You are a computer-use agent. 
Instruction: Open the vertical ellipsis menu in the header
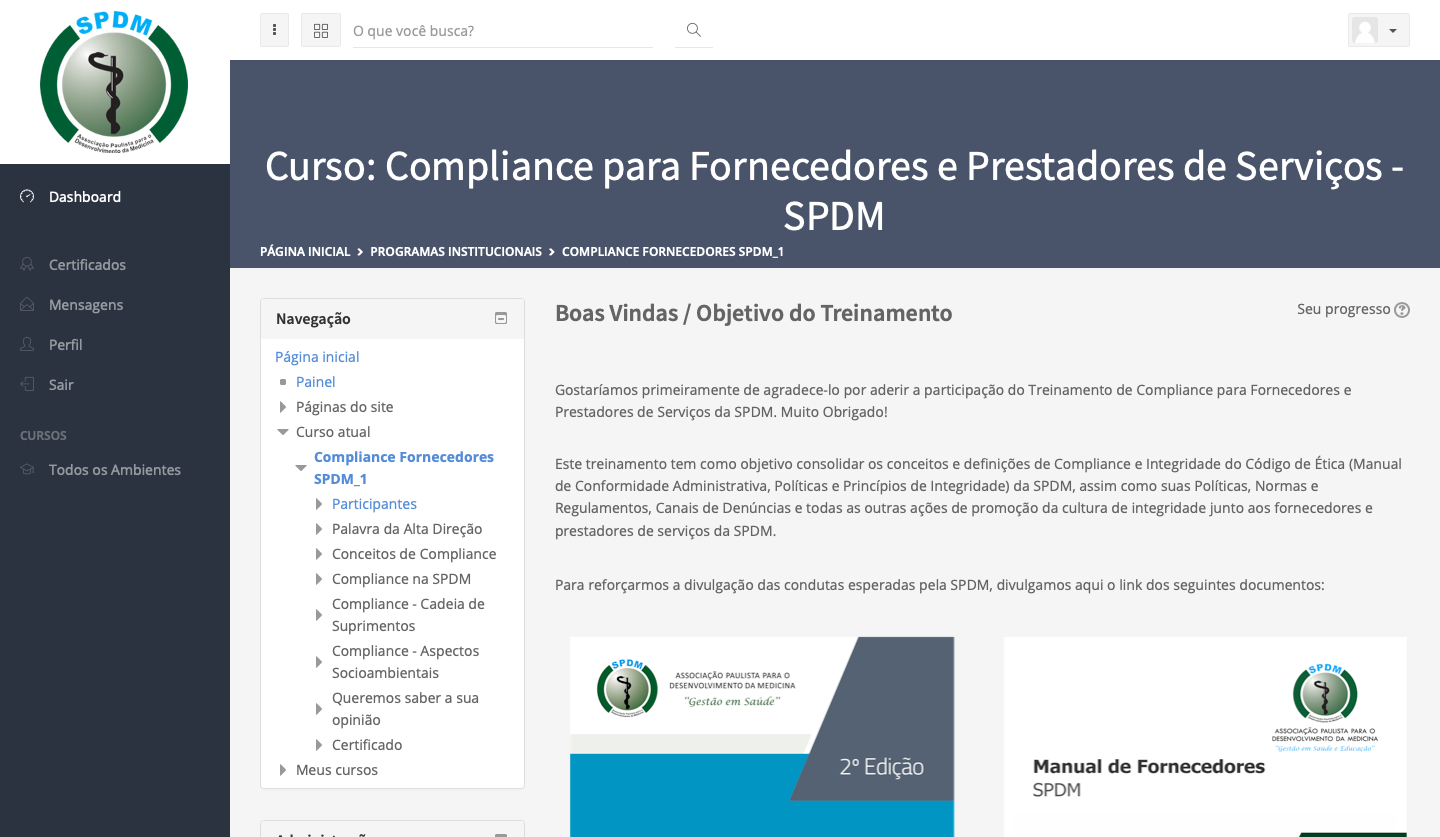click(x=274, y=30)
